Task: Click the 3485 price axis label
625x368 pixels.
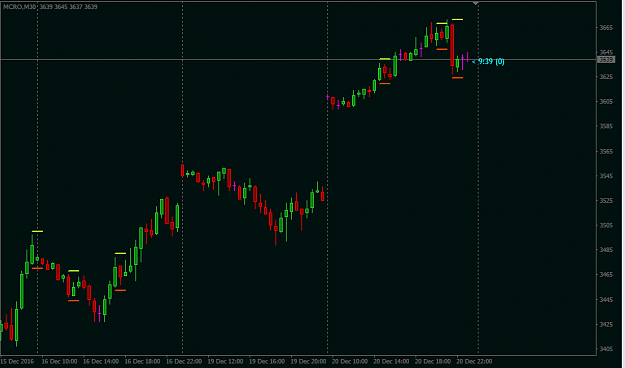Action: 606,250
